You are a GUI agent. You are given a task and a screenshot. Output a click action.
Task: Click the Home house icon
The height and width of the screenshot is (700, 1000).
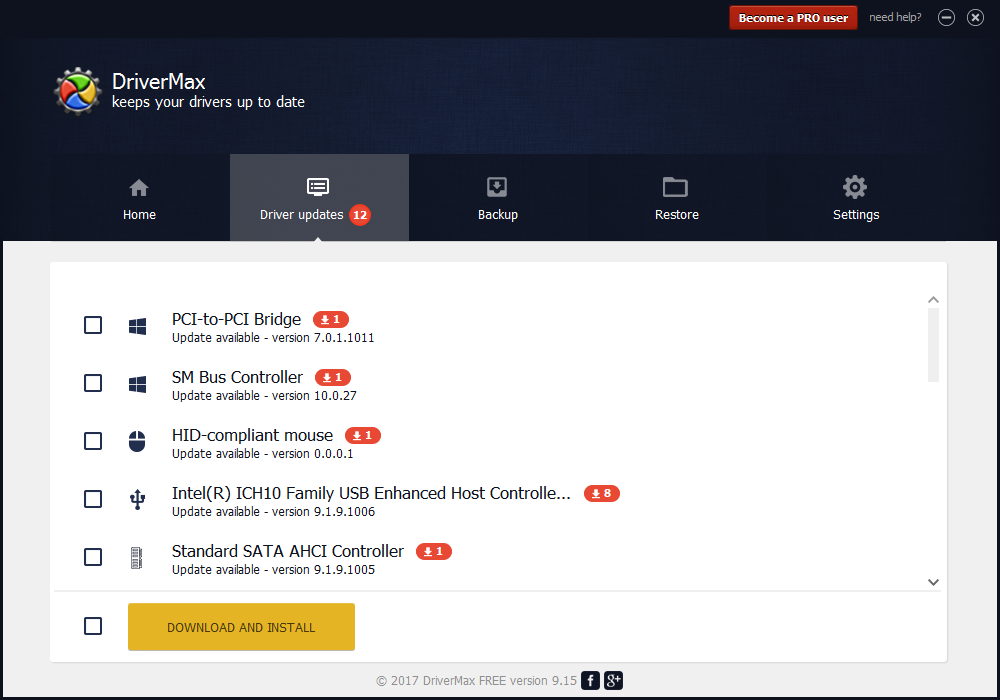139,187
